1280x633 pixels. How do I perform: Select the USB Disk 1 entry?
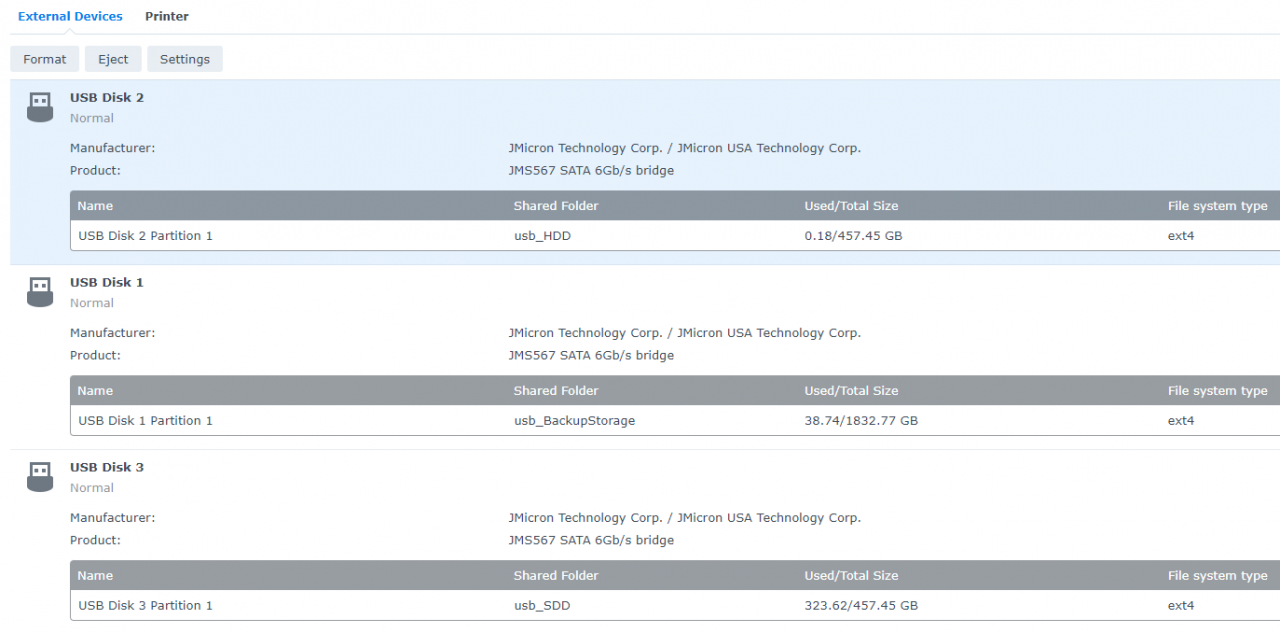(x=106, y=282)
